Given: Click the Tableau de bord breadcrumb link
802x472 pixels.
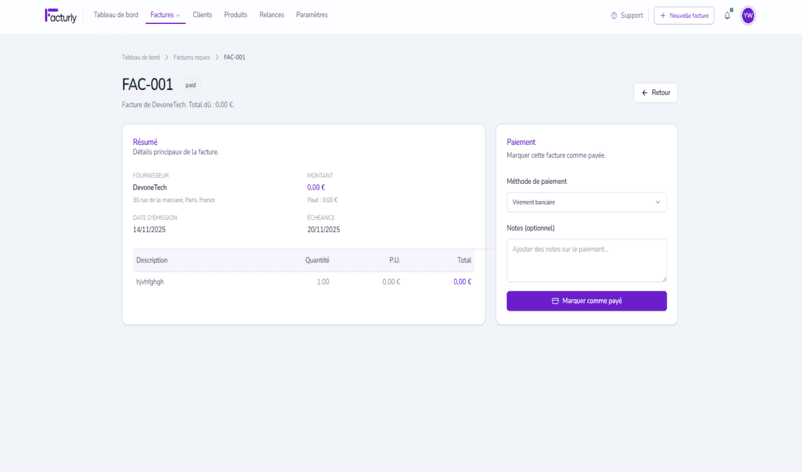Looking at the screenshot, I should pyautogui.click(x=141, y=58).
